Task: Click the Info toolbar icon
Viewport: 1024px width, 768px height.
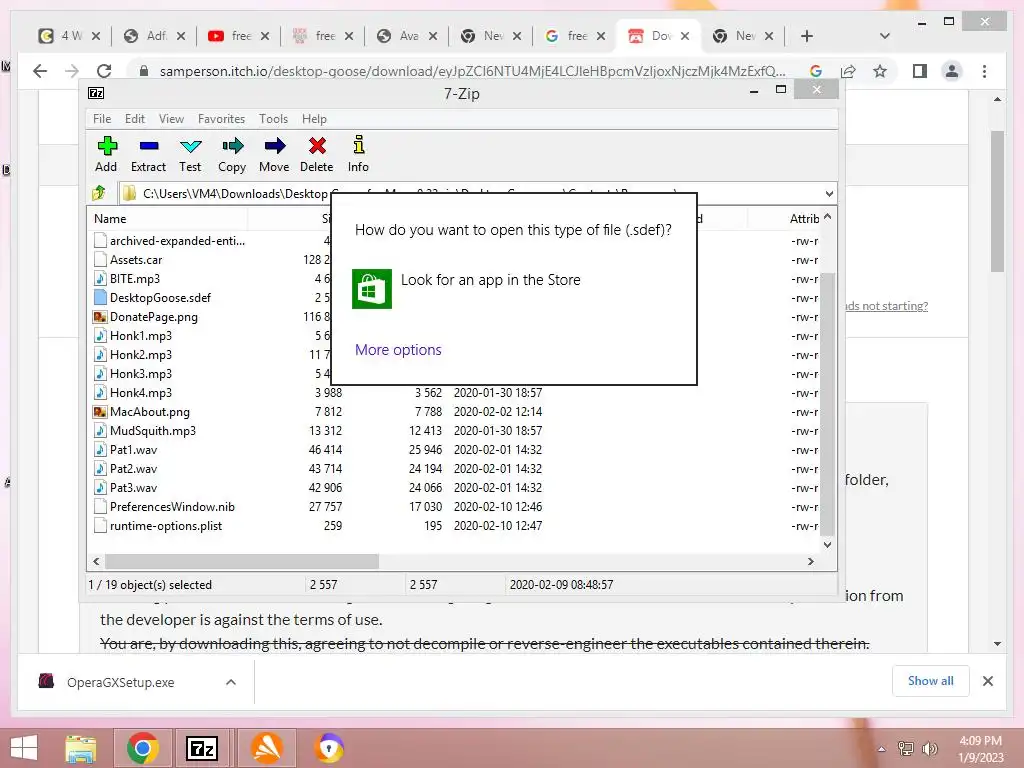Action: click(x=358, y=154)
